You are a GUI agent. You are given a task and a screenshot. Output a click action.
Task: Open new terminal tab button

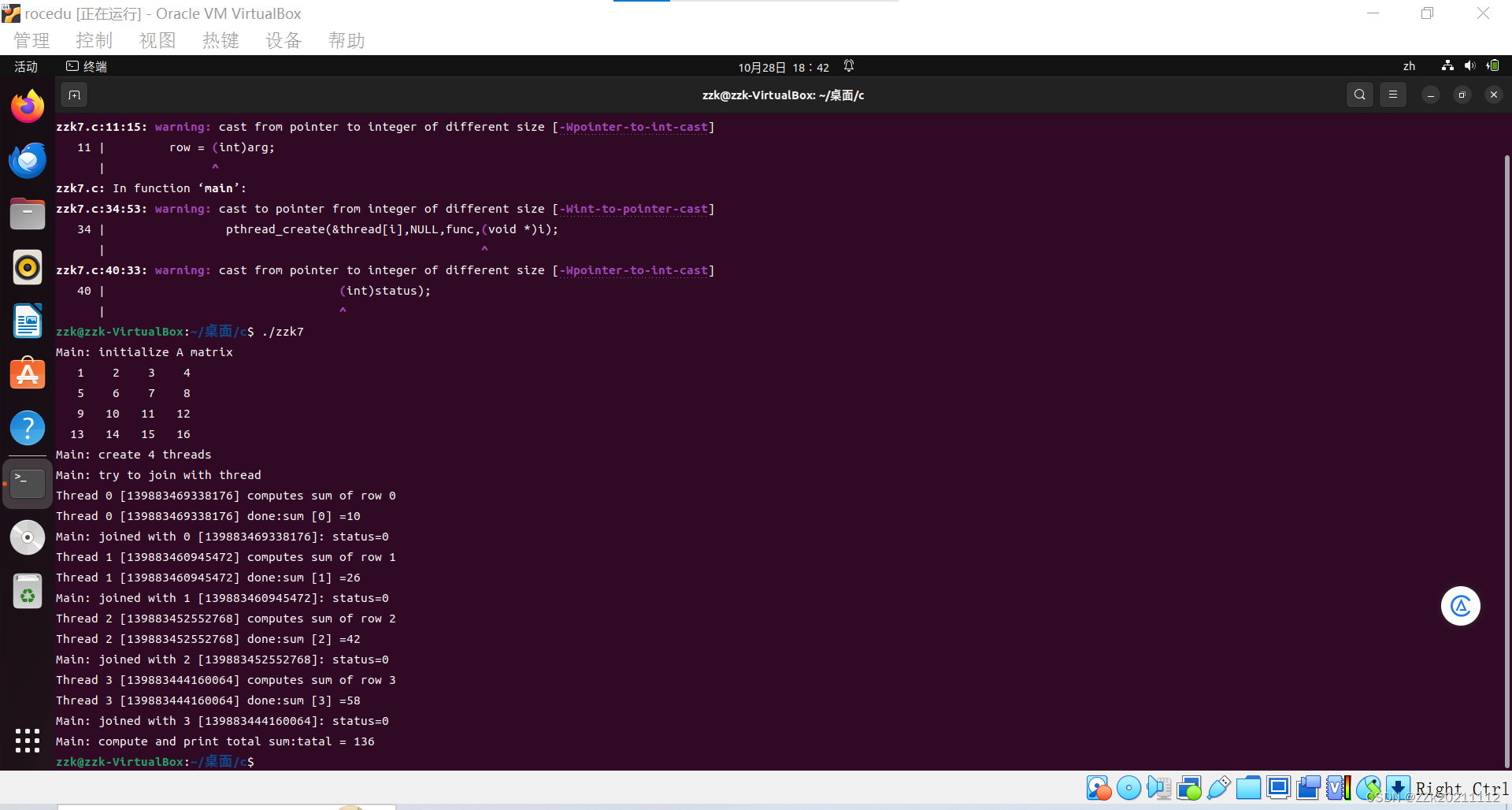pyautogui.click(x=74, y=95)
